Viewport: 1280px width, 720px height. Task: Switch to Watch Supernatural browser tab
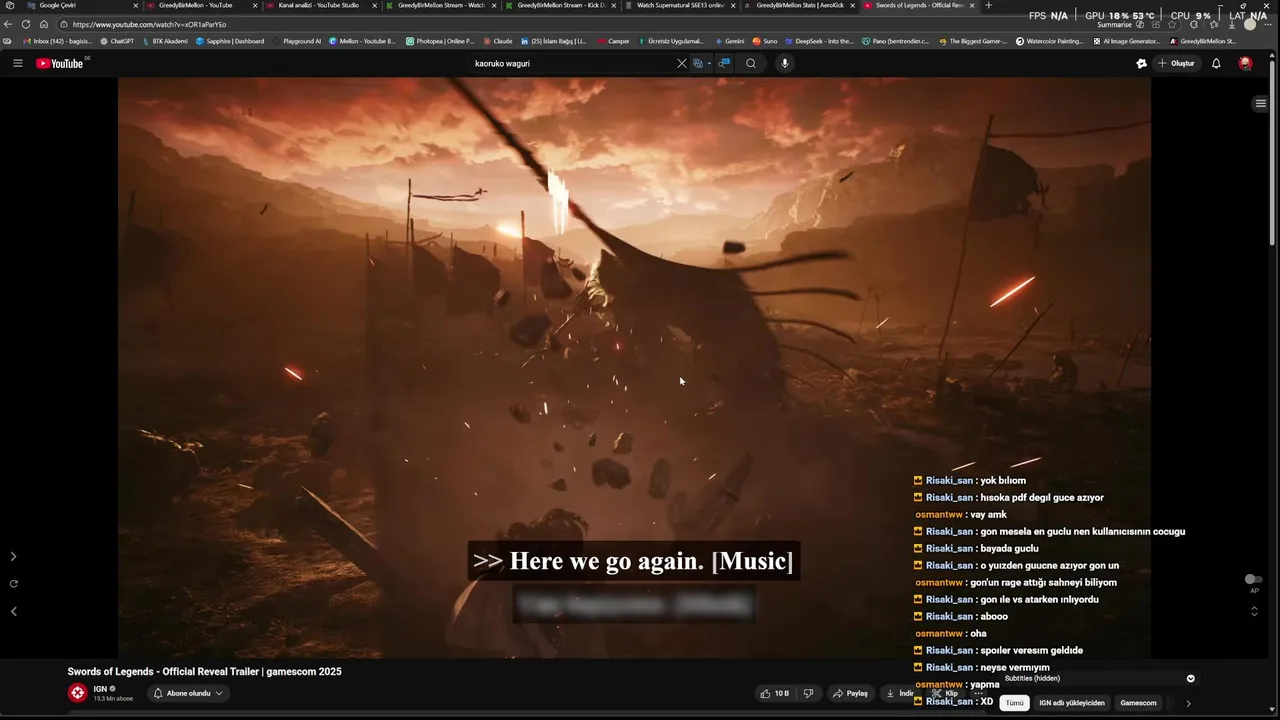[679, 5]
